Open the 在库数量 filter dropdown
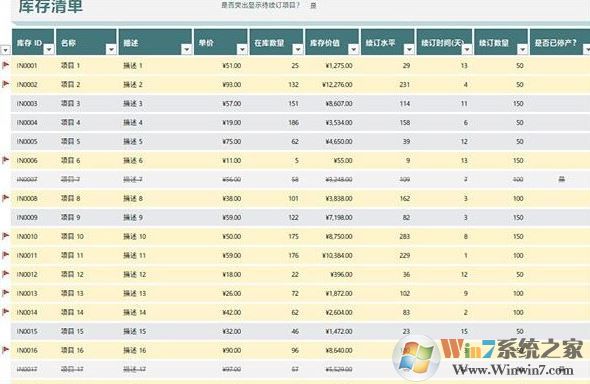Viewport: 590px width, 384px height. click(298, 49)
